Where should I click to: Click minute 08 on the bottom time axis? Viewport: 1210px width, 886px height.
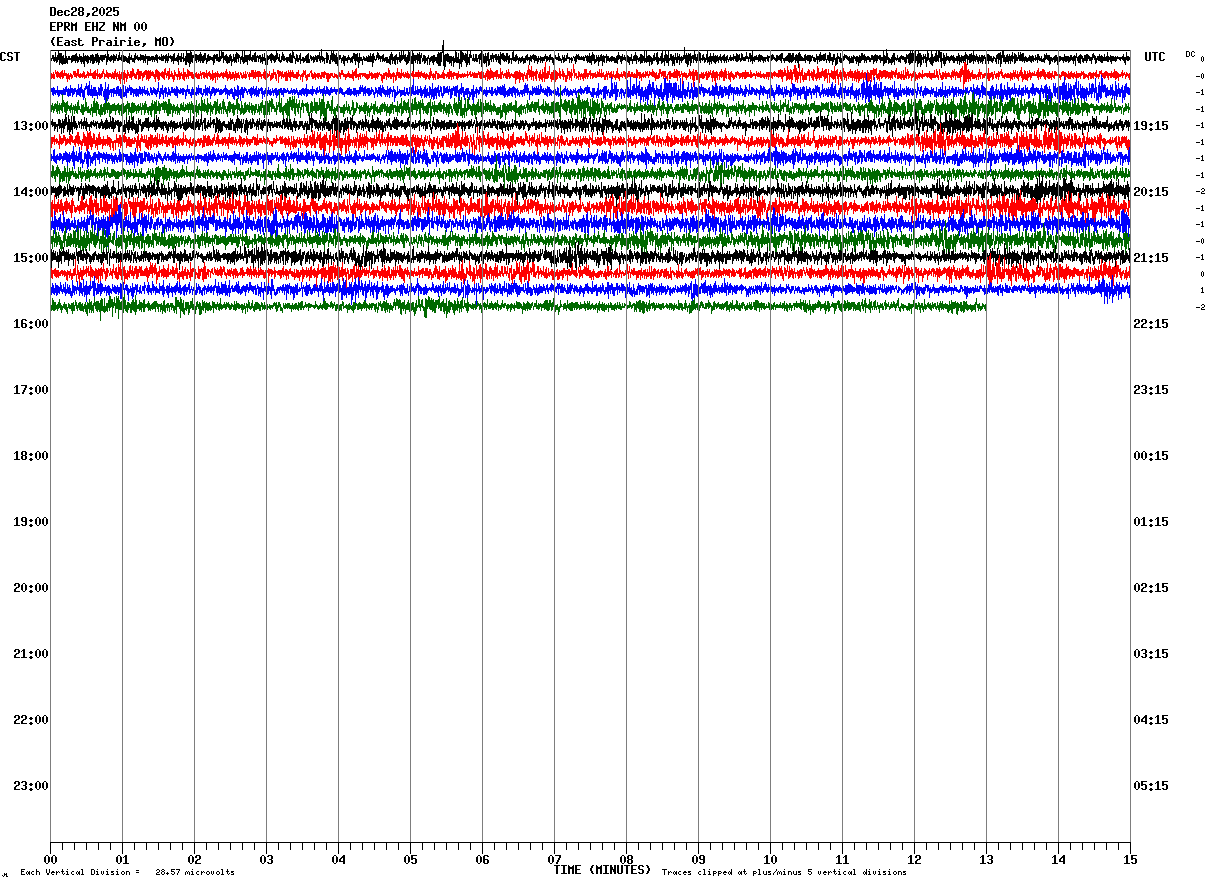[x=626, y=859]
